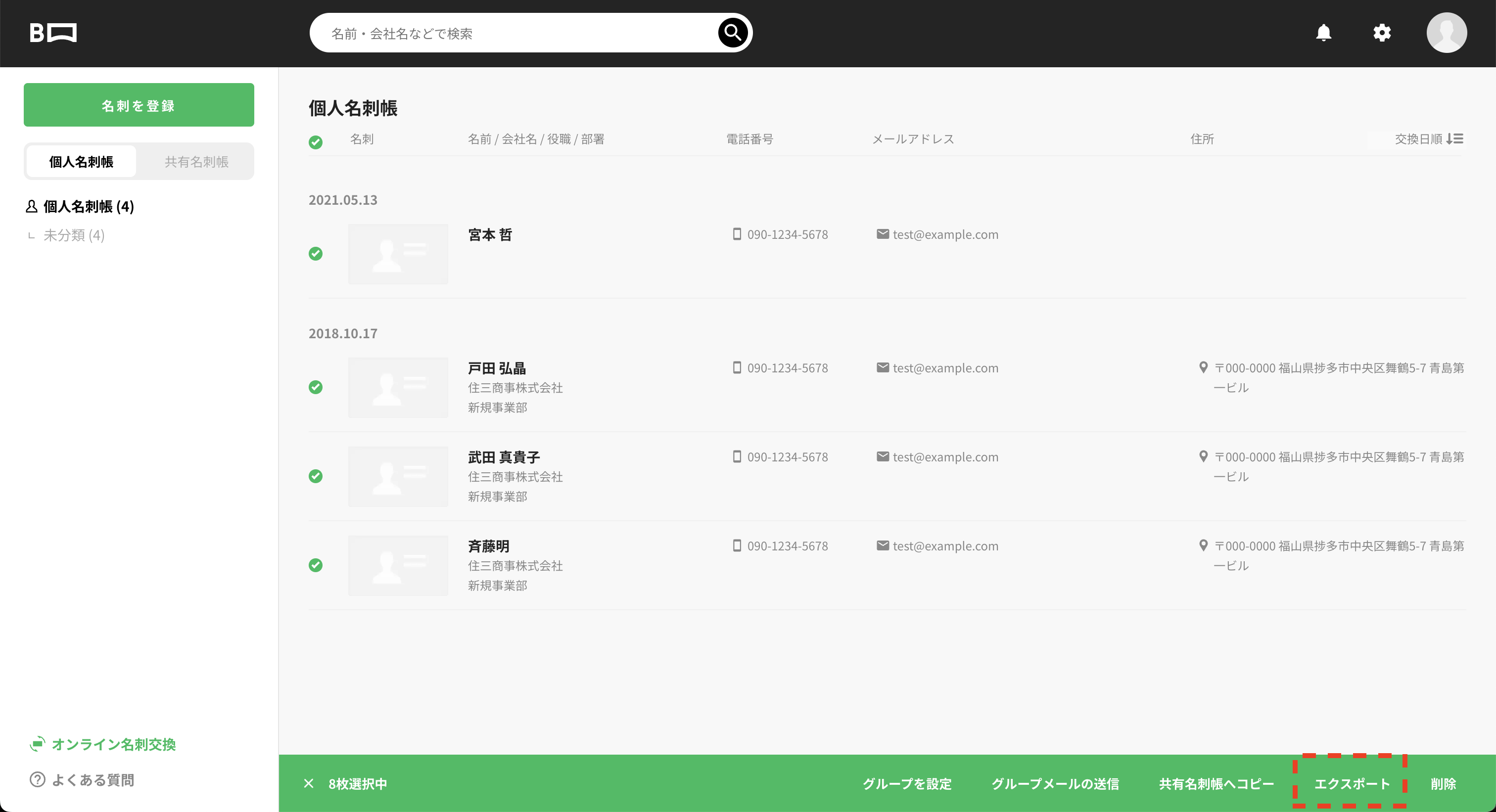Switch to the 個人名刺帳 tab
This screenshot has width=1496, height=812.
(x=81, y=161)
